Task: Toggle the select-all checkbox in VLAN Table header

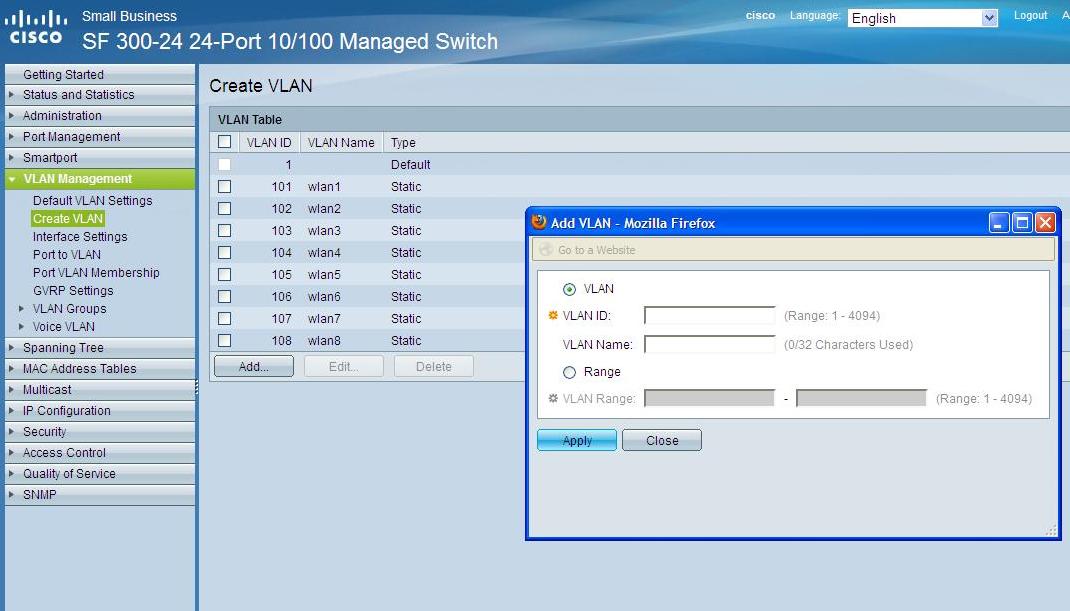Action: (225, 142)
